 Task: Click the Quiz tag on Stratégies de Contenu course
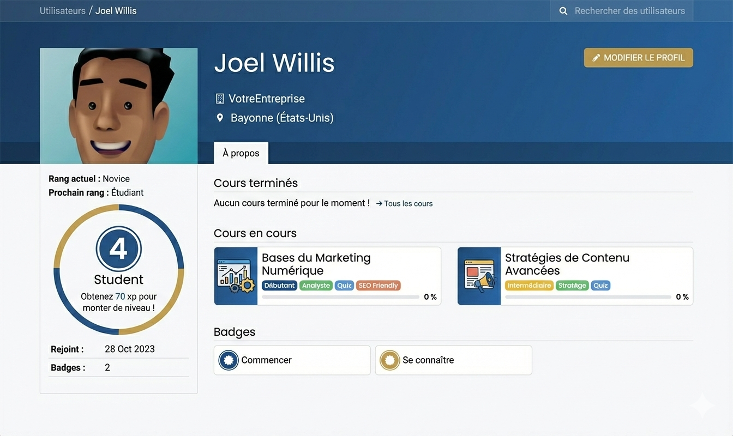point(601,286)
